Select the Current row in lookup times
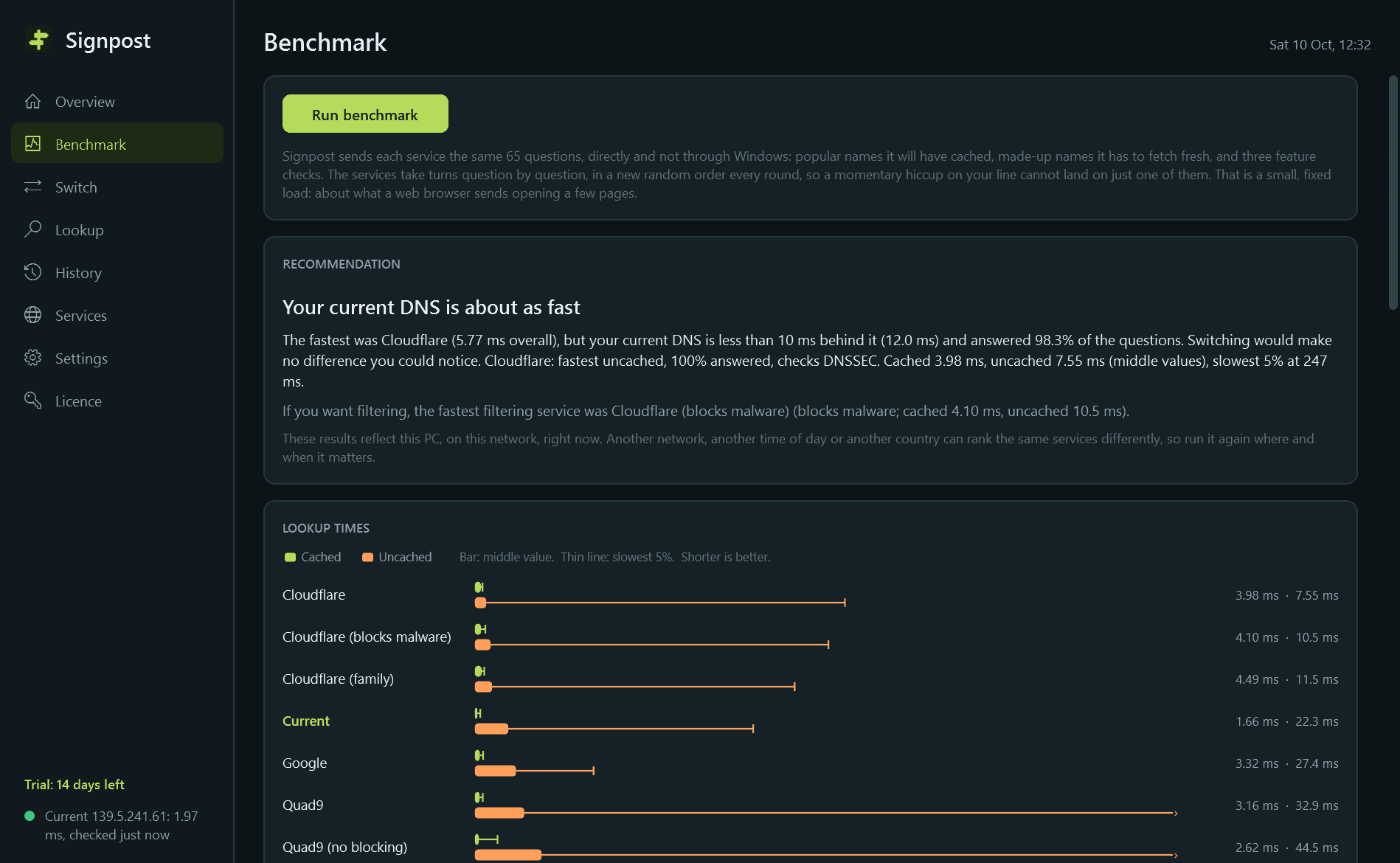The image size is (1400, 863). [x=810, y=721]
